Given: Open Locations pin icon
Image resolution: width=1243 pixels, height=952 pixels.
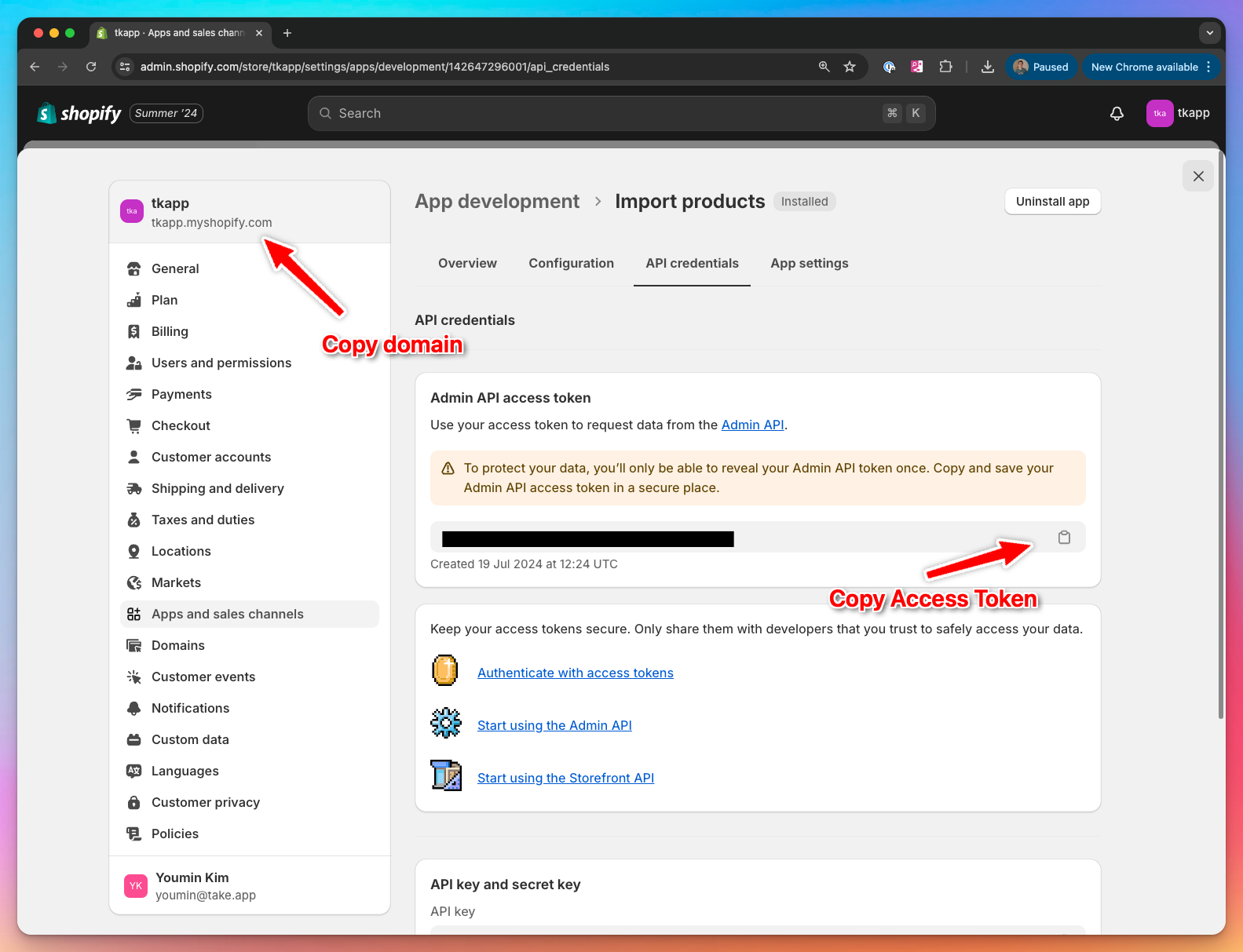Looking at the screenshot, I should (x=134, y=551).
